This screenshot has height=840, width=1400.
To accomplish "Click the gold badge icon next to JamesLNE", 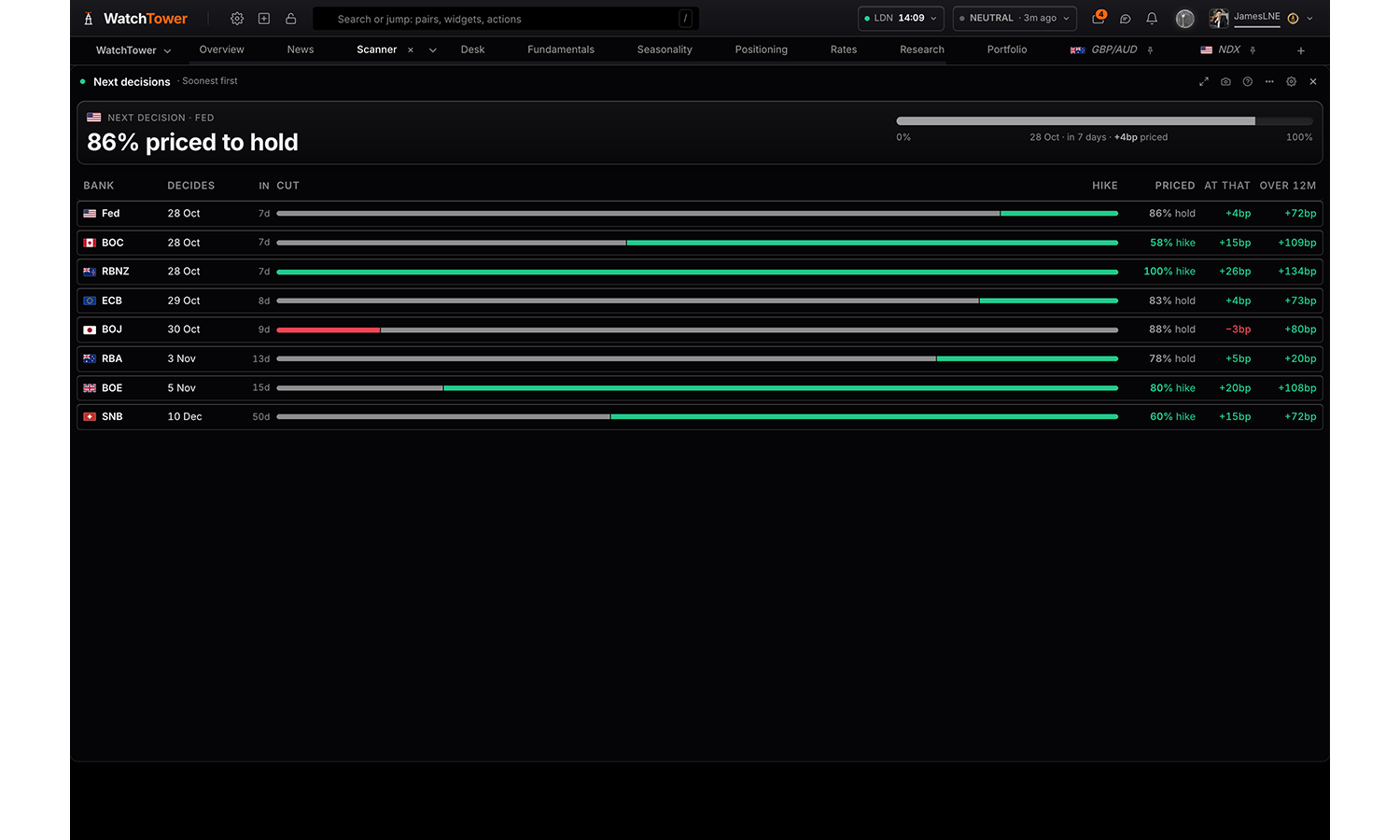I will click(1293, 19).
